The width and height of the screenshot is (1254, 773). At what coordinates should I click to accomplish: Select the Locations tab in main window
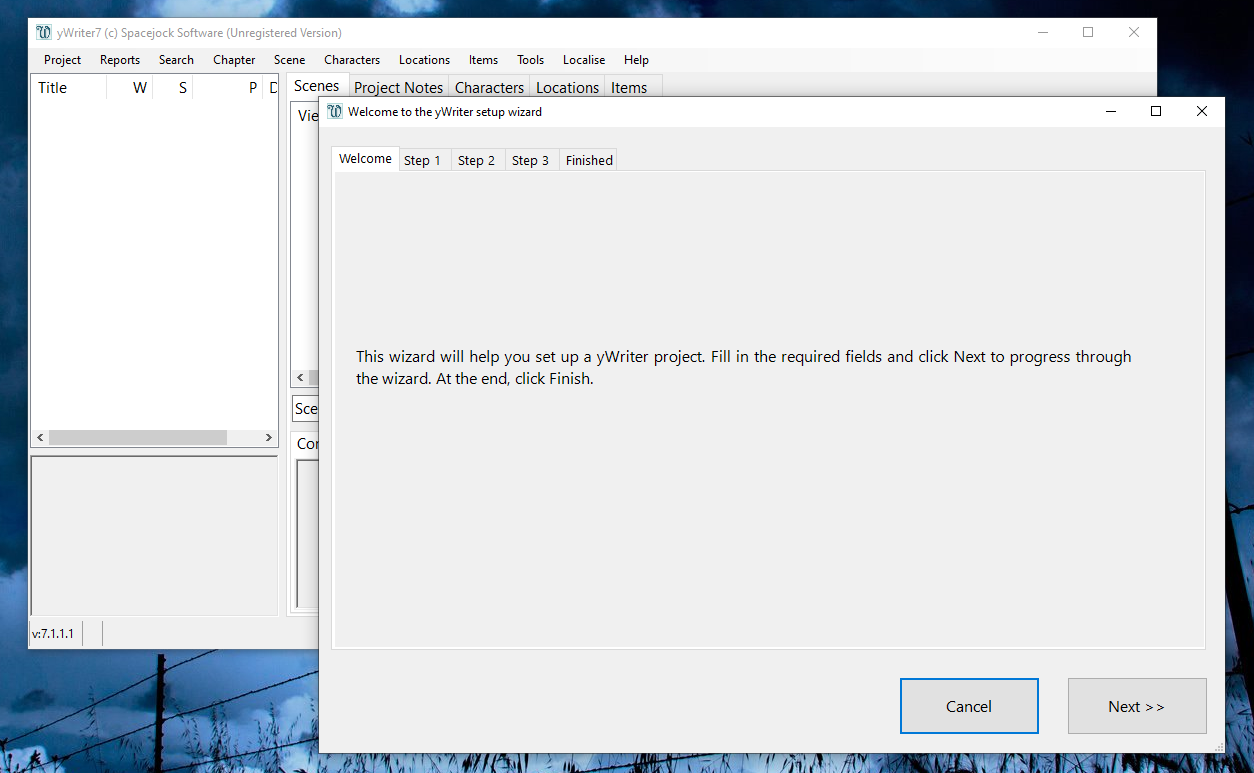[x=567, y=88]
